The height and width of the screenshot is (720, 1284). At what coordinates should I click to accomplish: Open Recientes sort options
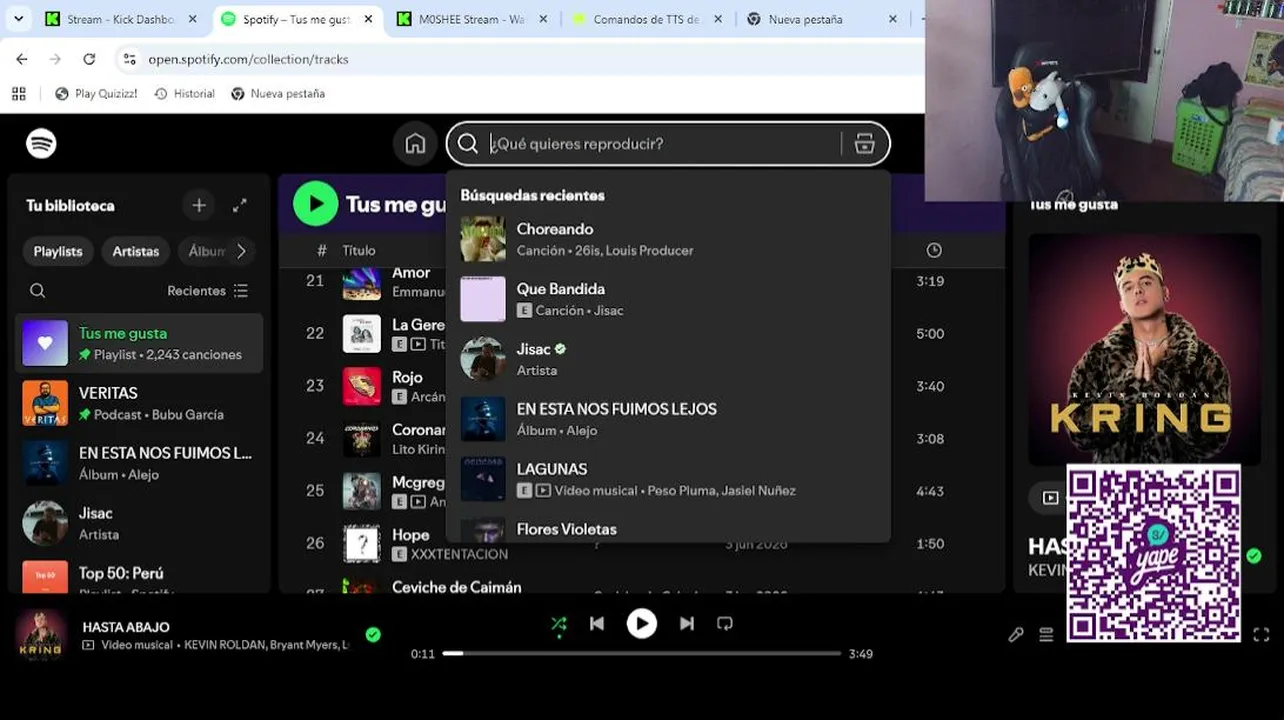tap(208, 291)
